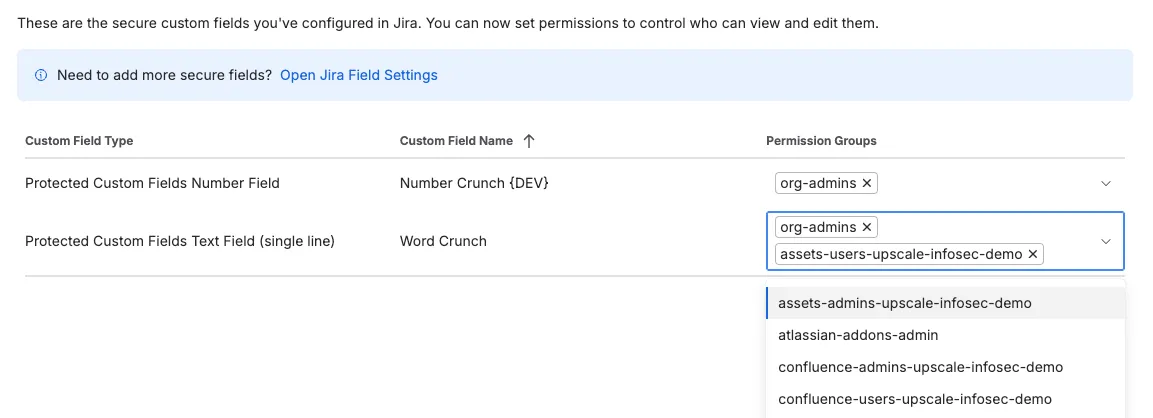This screenshot has width=1153, height=418.
Task: Click the Custom Field Type column header
Action: pyautogui.click(x=79, y=141)
